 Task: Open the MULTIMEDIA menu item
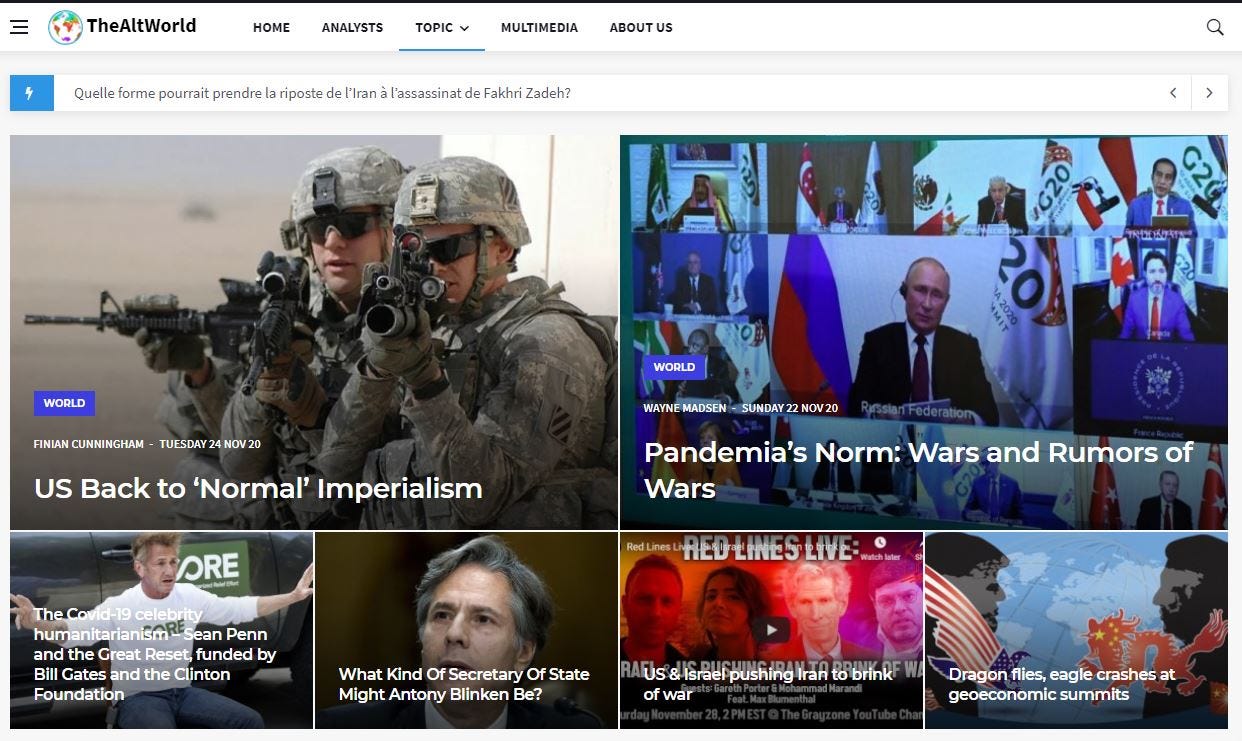coord(539,27)
